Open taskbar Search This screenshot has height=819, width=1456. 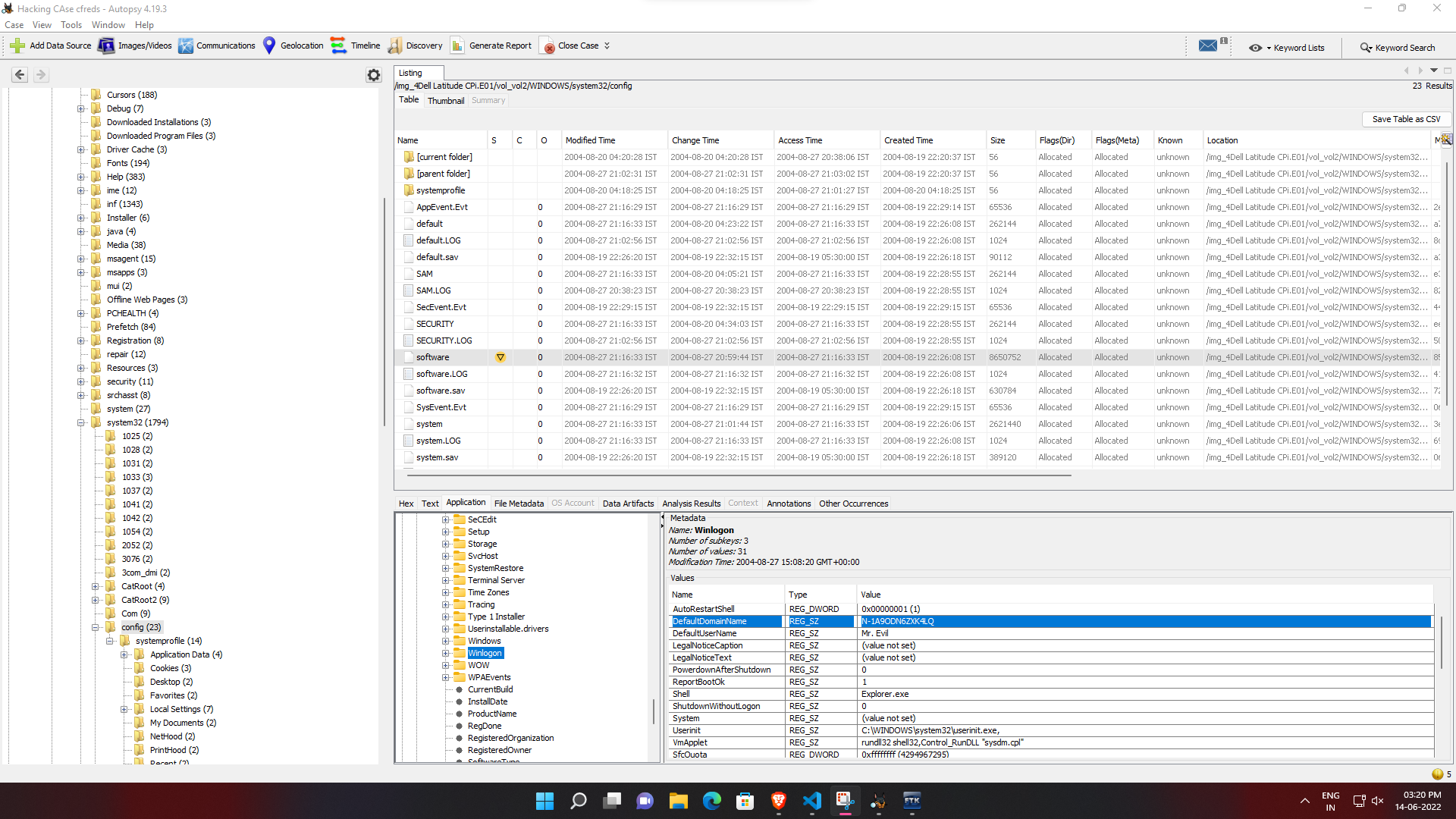coord(579,801)
